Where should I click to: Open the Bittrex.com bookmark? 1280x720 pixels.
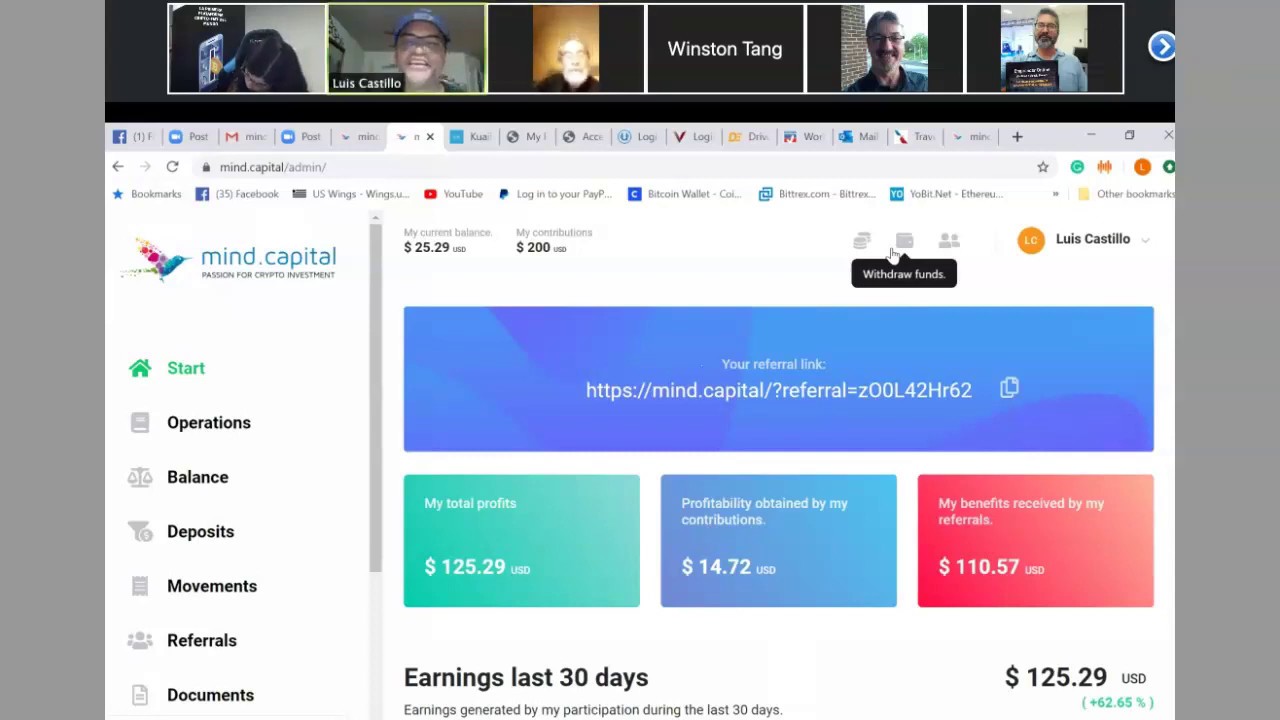[817, 194]
